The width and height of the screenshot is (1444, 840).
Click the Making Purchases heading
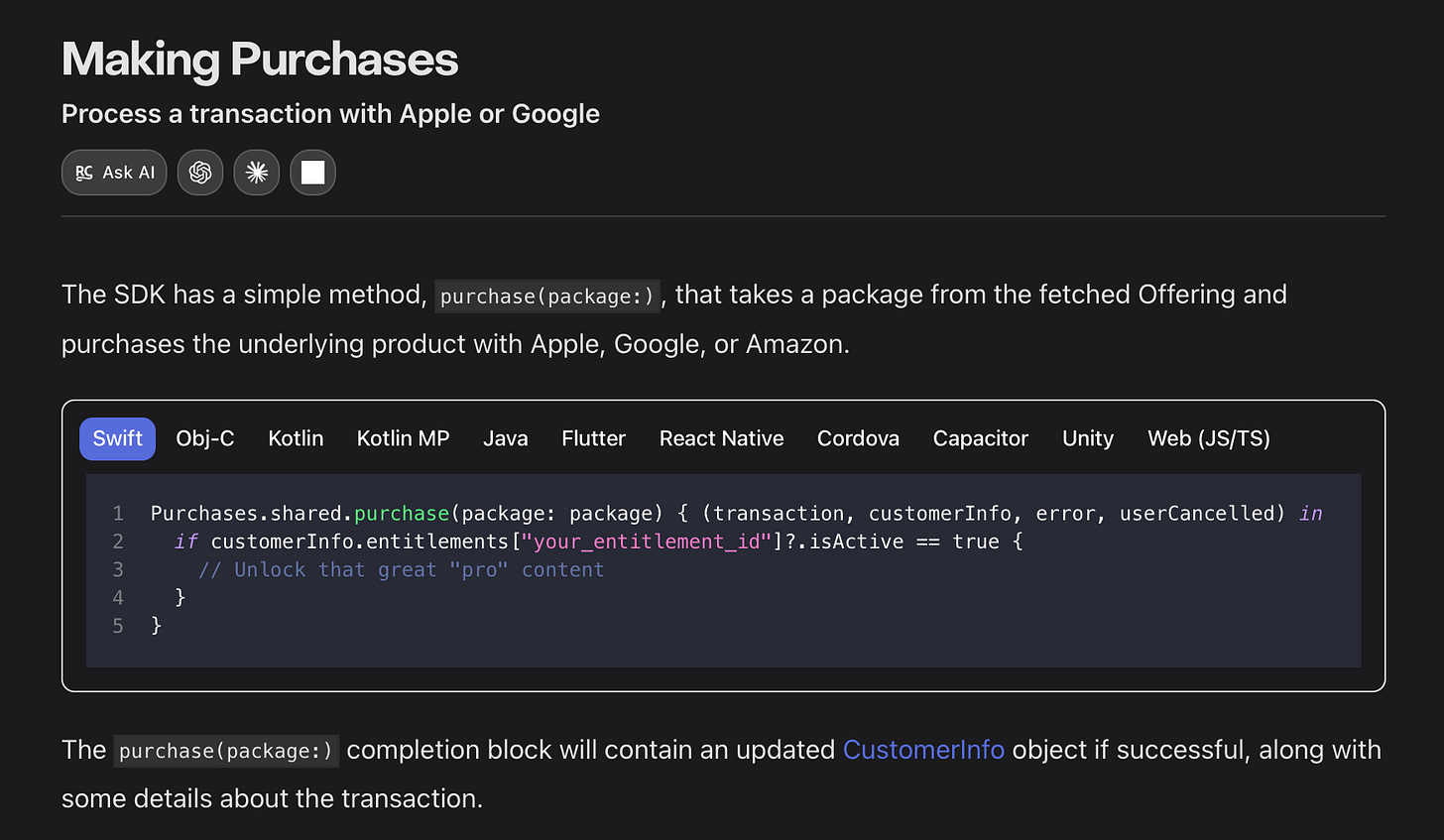260,60
